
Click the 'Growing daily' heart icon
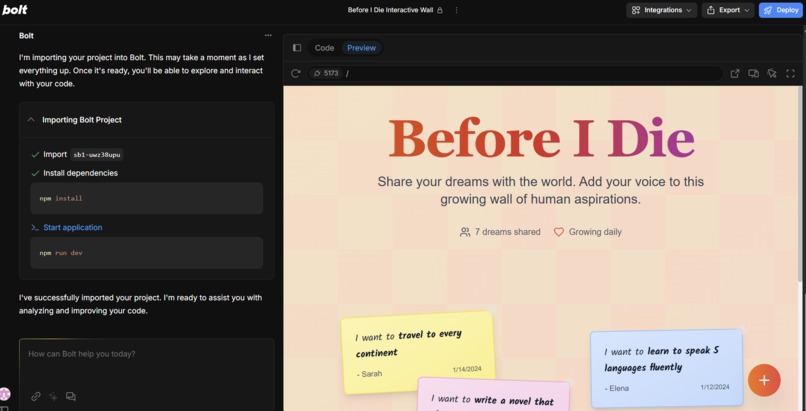click(x=559, y=232)
